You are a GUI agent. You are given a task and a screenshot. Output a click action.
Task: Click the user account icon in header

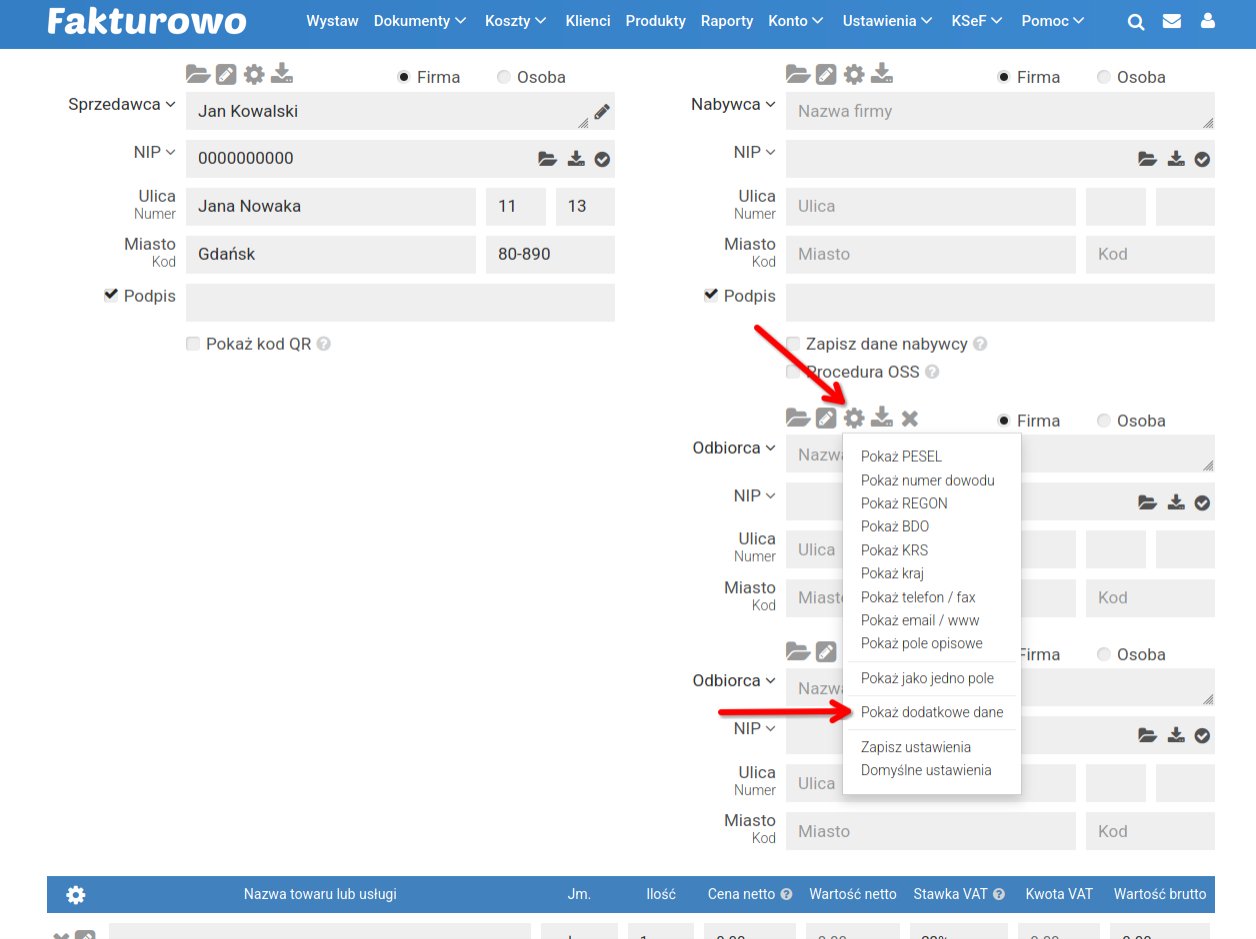click(1208, 22)
